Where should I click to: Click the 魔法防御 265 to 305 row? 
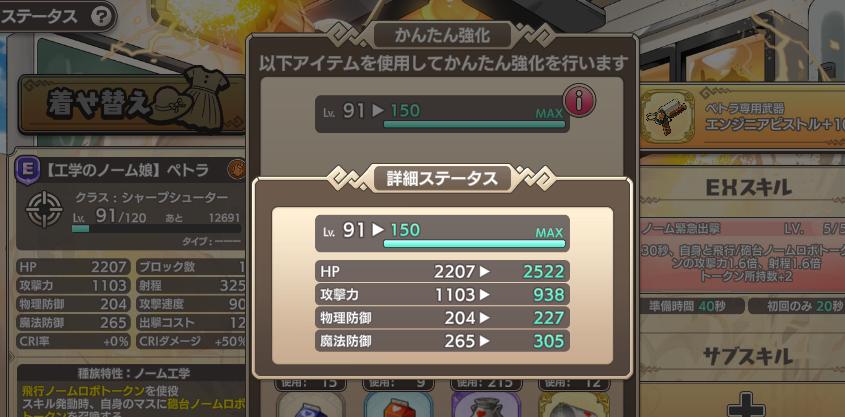pos(442,341)
